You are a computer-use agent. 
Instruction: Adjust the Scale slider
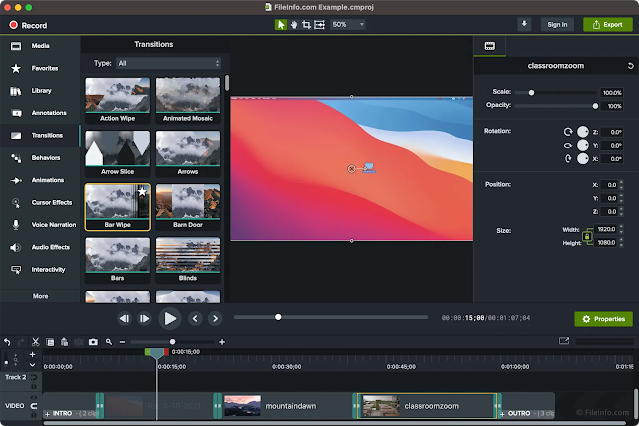point(555,93)
